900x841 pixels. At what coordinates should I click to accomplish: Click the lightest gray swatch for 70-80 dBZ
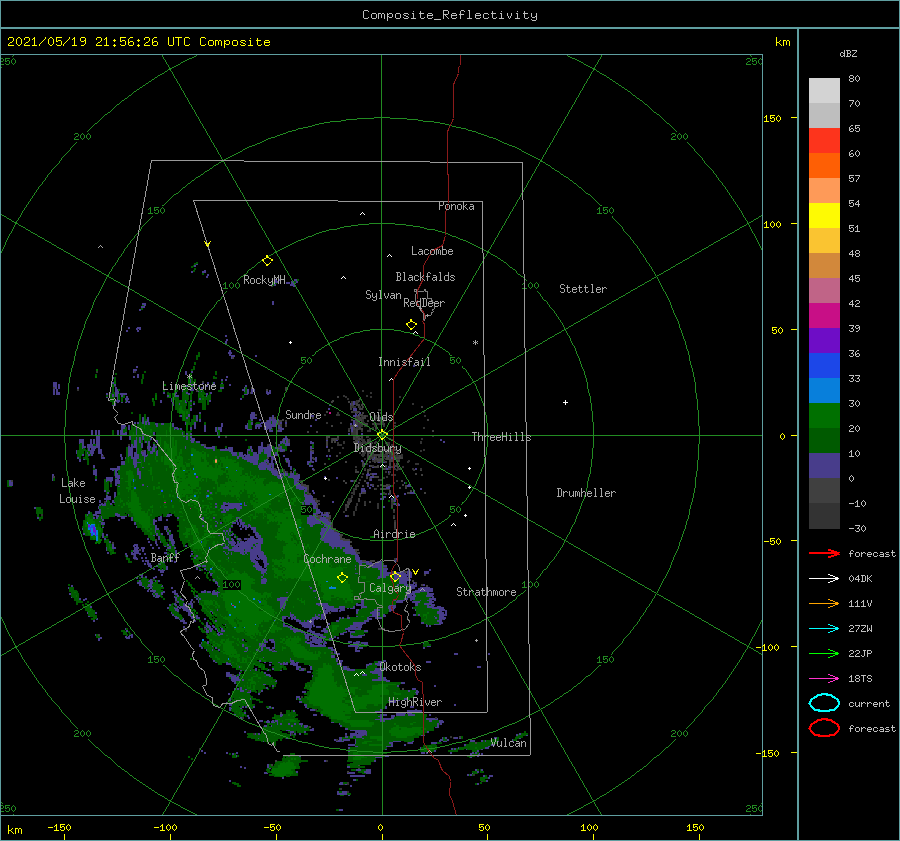click(824, 91)
